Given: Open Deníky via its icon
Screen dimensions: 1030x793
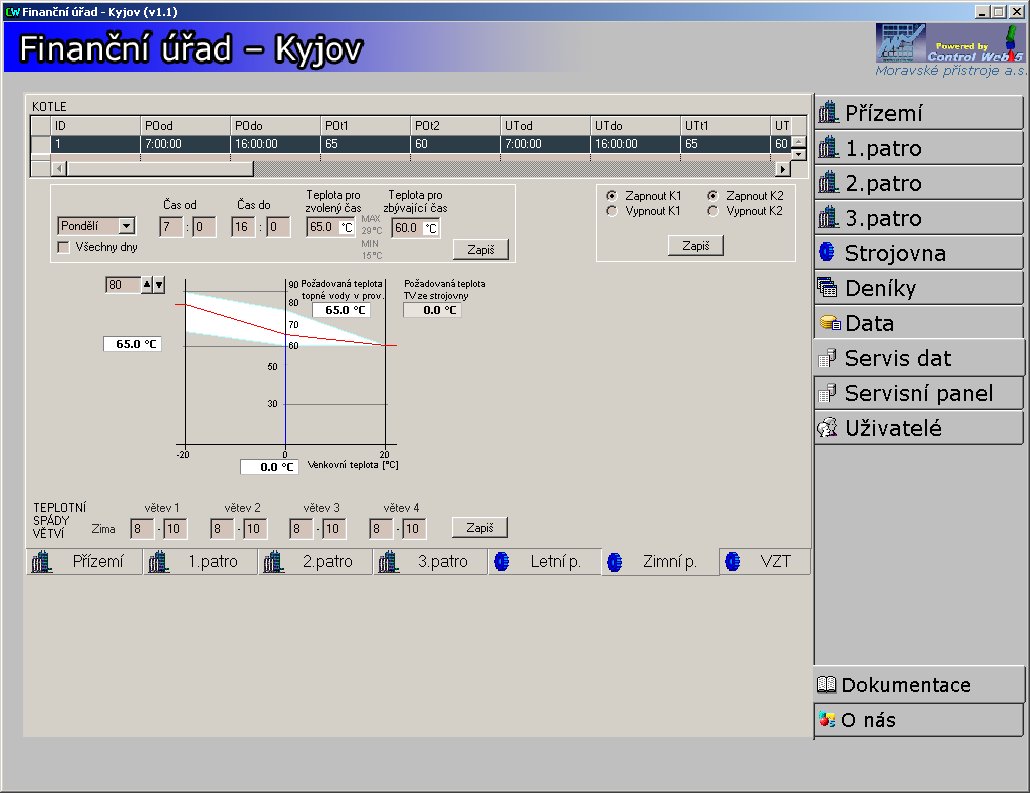Looking at the screenshot, I should coord(827,288).
